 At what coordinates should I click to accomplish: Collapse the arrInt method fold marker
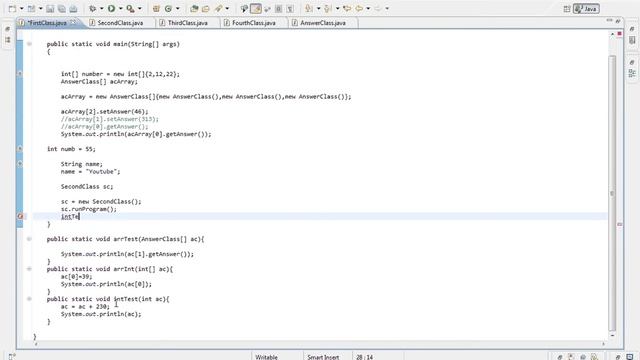29,269
